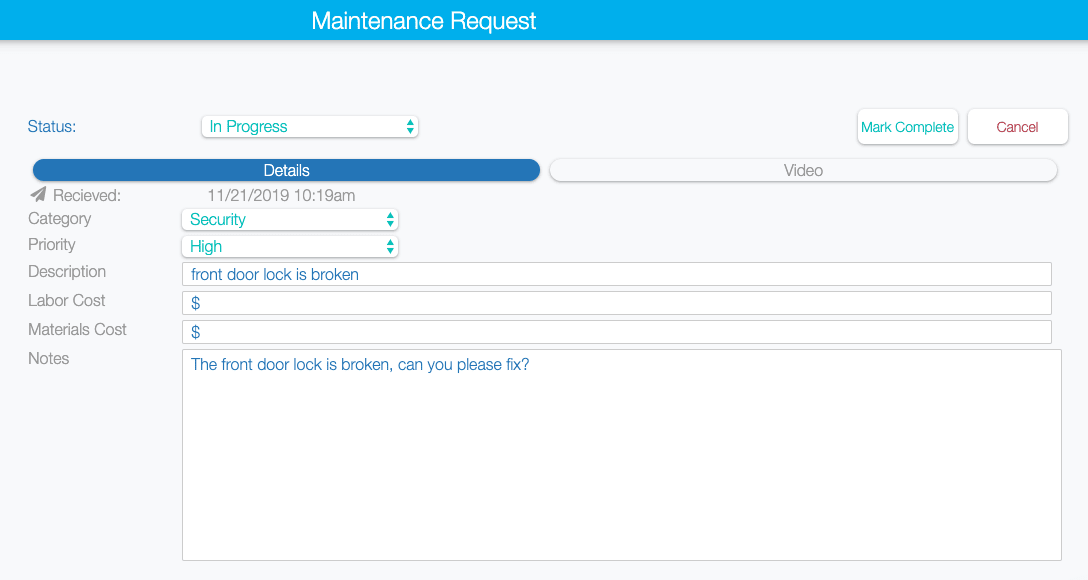Select the broken lock note text

pos(358,364)
